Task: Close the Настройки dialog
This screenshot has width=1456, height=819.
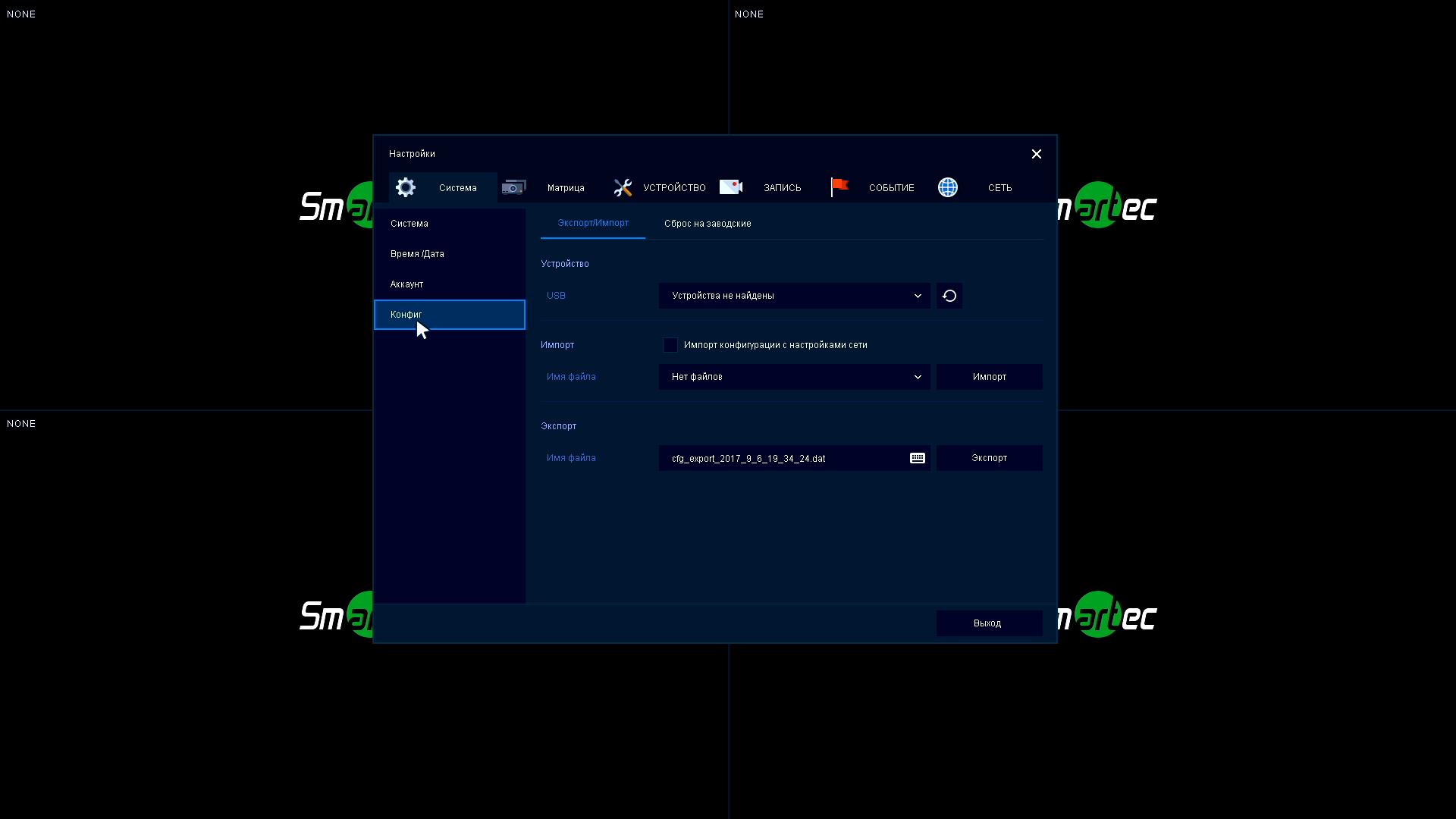Action: click(1037, 154)
